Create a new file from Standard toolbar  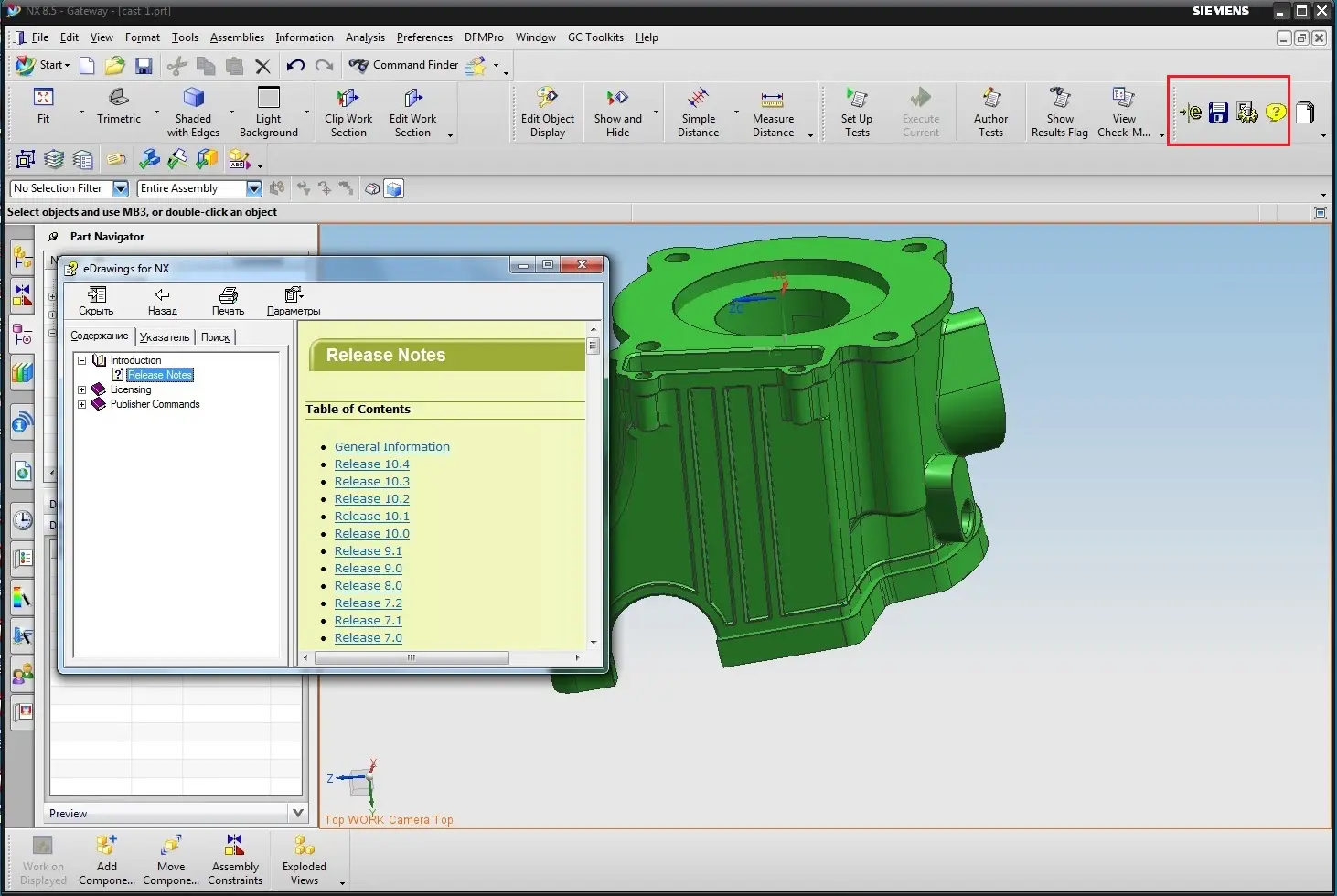point(87,65)
